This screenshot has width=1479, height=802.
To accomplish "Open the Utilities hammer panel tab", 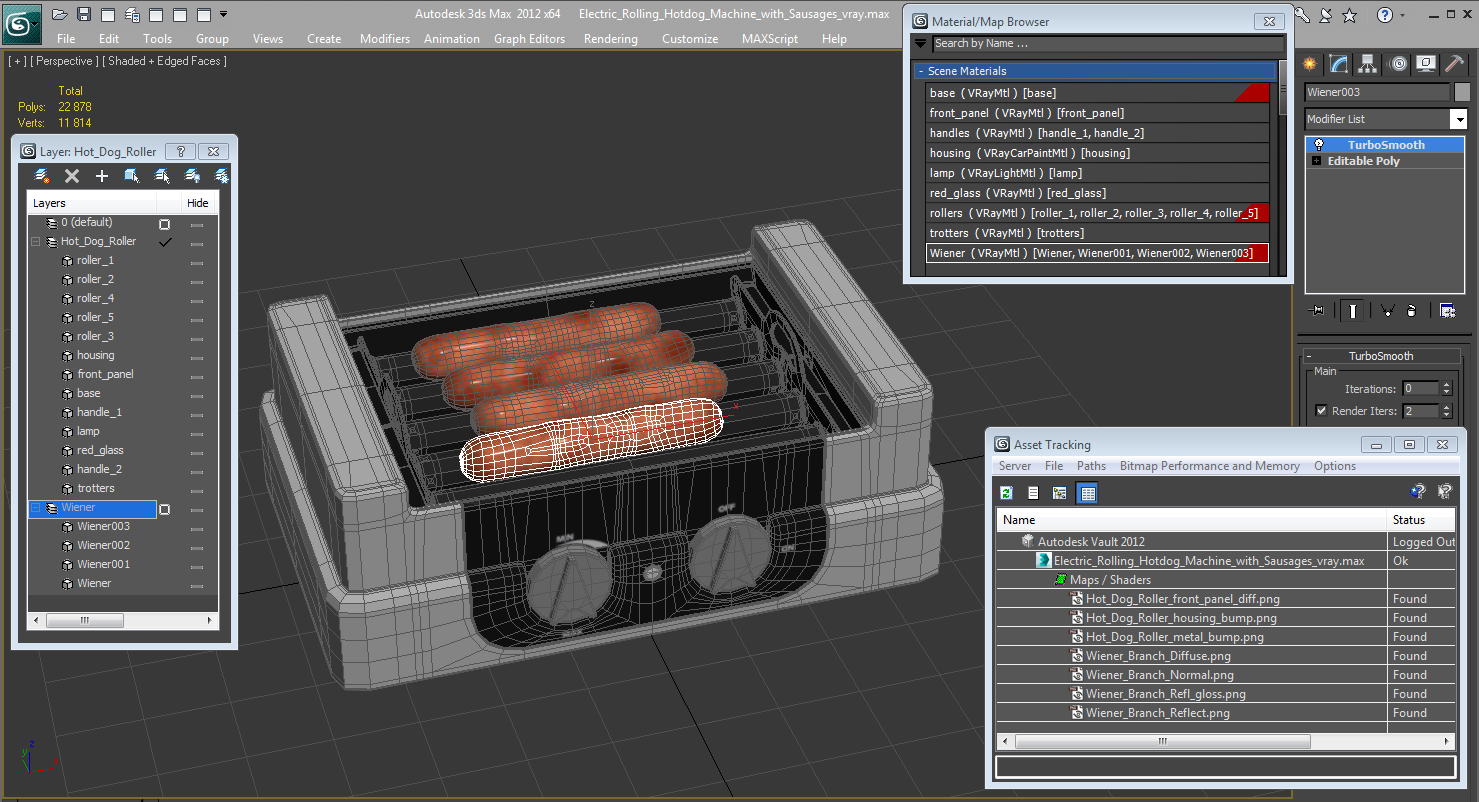I will coord(1455,64).
